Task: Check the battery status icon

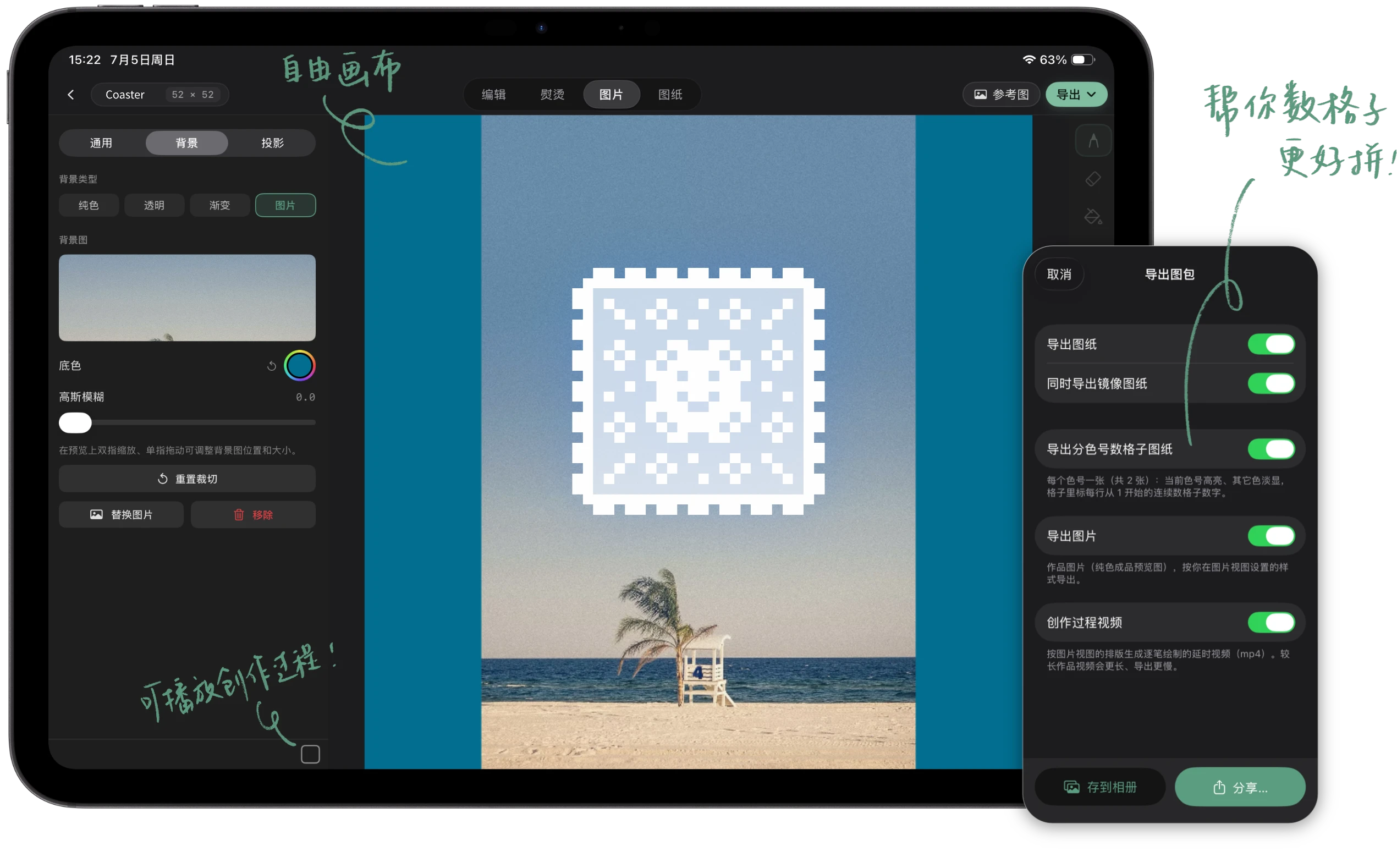Action: pos(1083,60)
